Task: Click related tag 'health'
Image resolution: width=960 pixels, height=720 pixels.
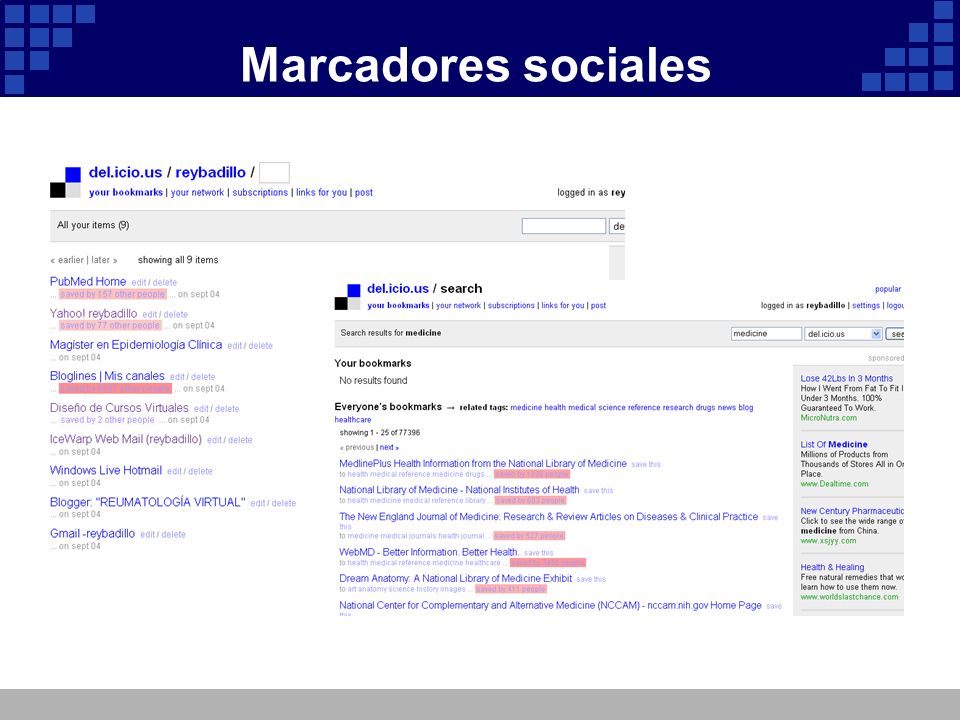Action: pyautogui.click(x=555, y=408)
